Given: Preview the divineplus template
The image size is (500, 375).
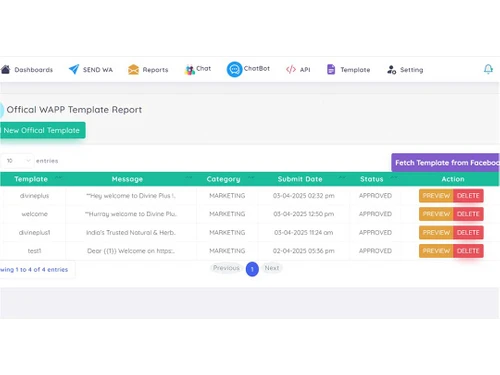Looking at the screenshot, I should pyautogui.click(x=436, y=196).
